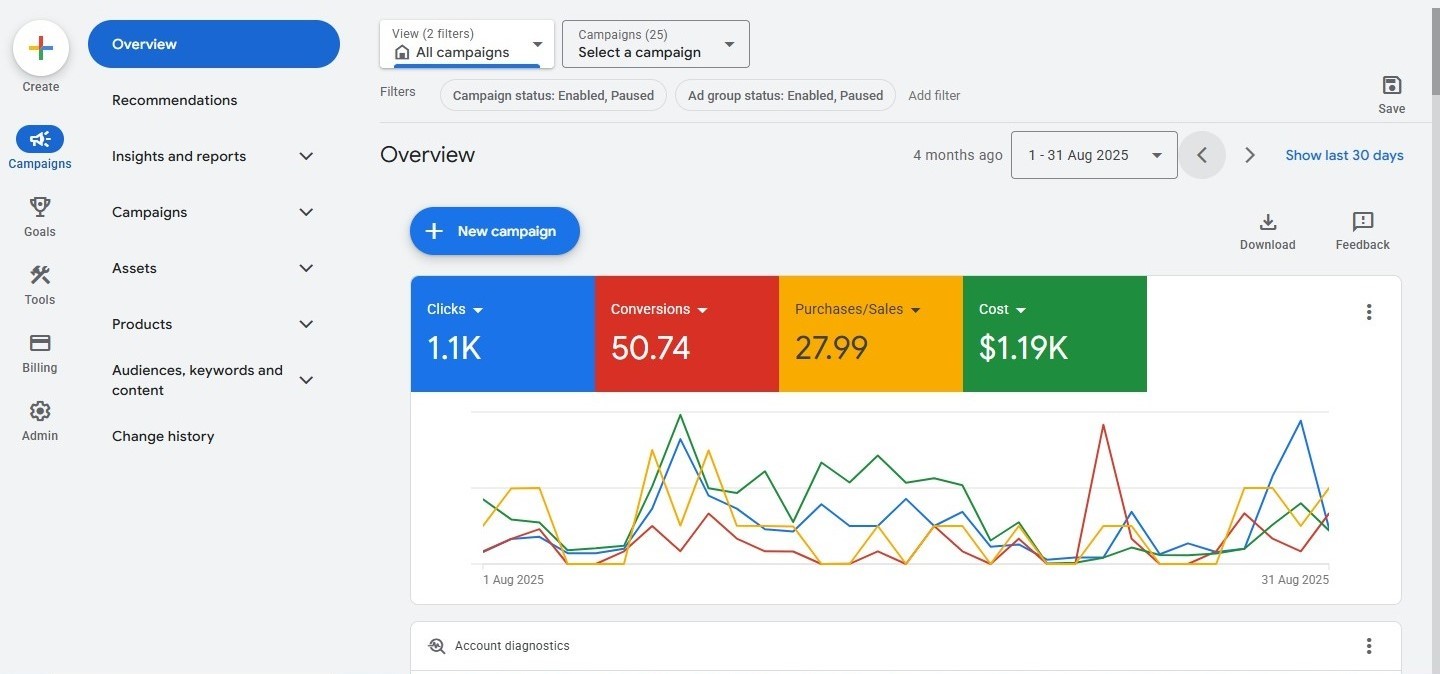Click the Save icon
This screenshot has height=674, width=1440.
point(1391,86)
